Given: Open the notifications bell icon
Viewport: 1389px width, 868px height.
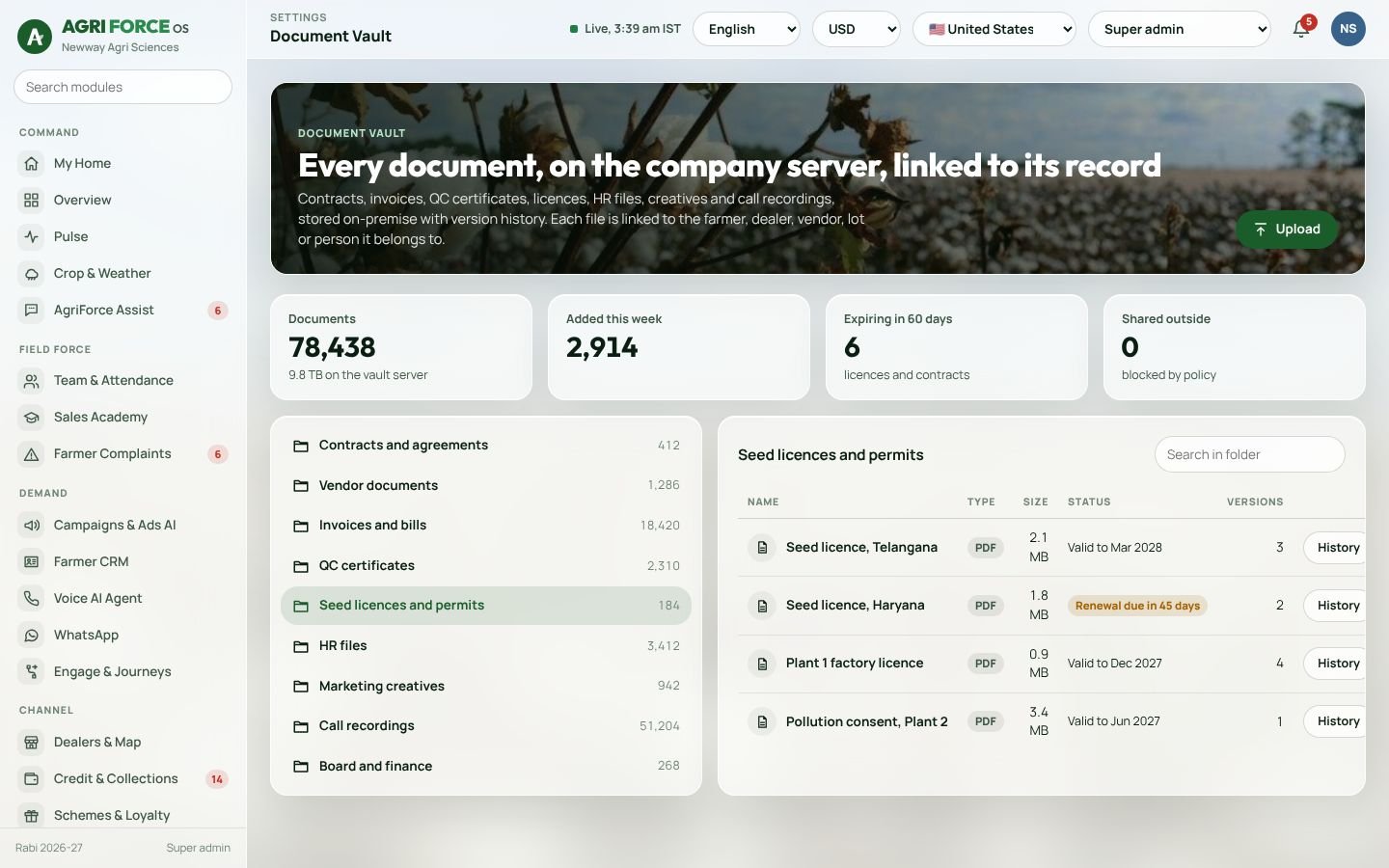Looking at the screenshot, I should pos(1300,29).
